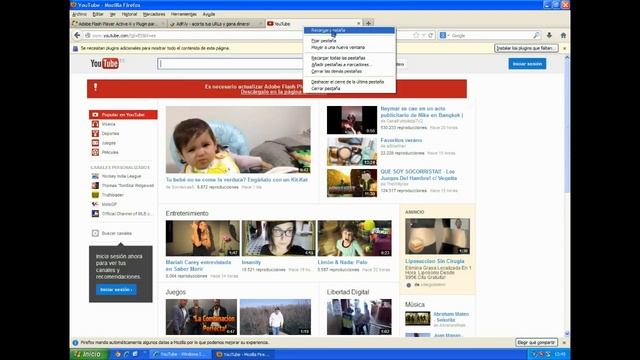Image resolution: width=640 pixels, height=360 pixels.
Task: Open the Mariah Carey entrevistada video title
Action: point(198,265)
